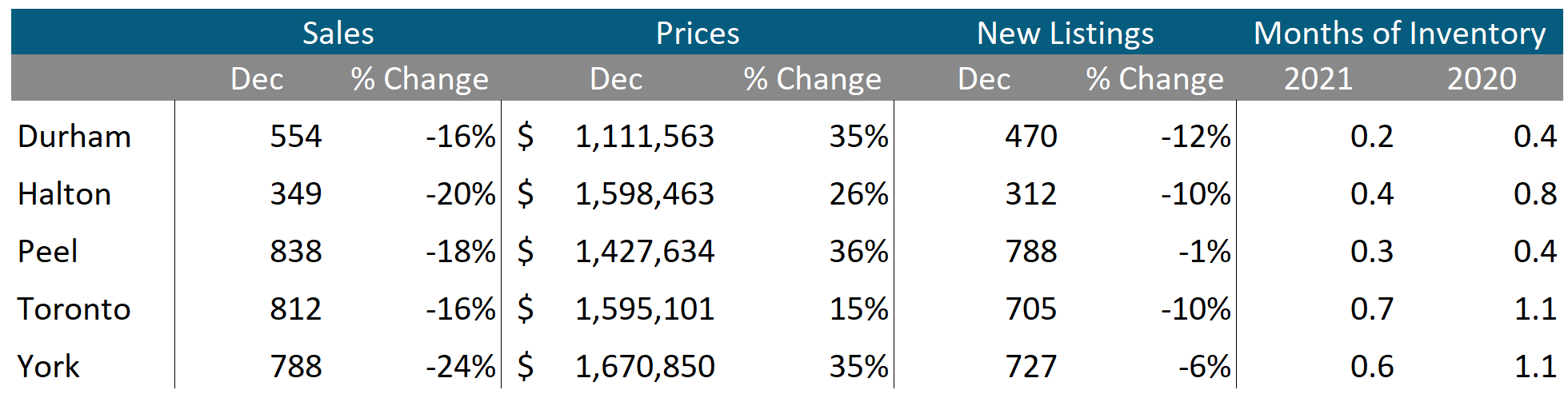1568x394 pixels.
Task: Select York's -24% sales change cell
Action: 460,367
